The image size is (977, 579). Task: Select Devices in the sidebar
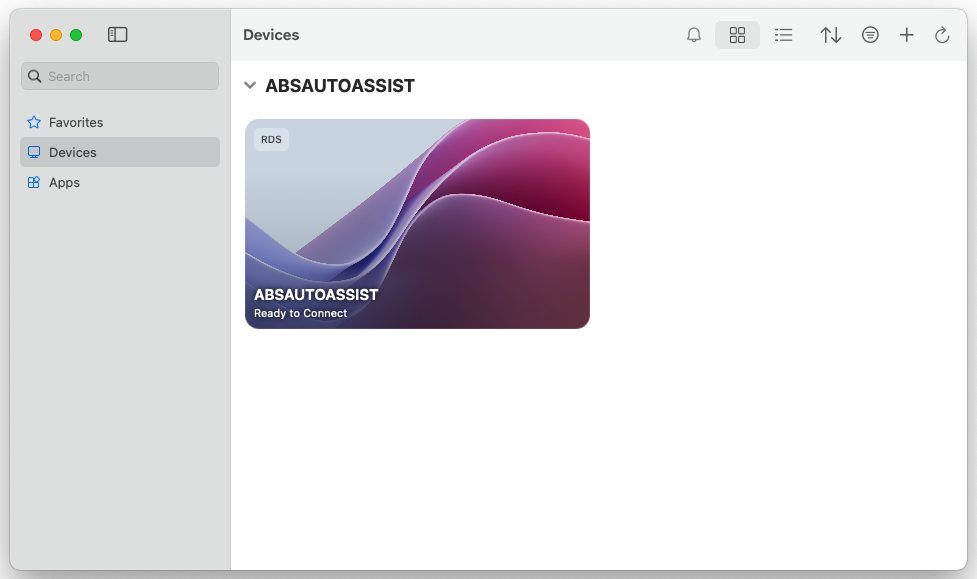point(73,152)
